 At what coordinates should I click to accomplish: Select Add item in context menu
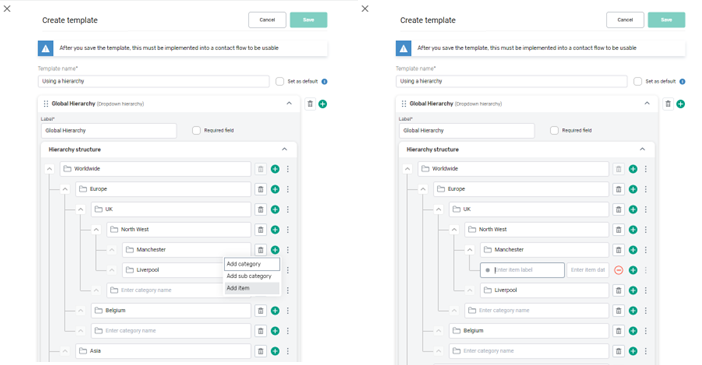[252, 288]
